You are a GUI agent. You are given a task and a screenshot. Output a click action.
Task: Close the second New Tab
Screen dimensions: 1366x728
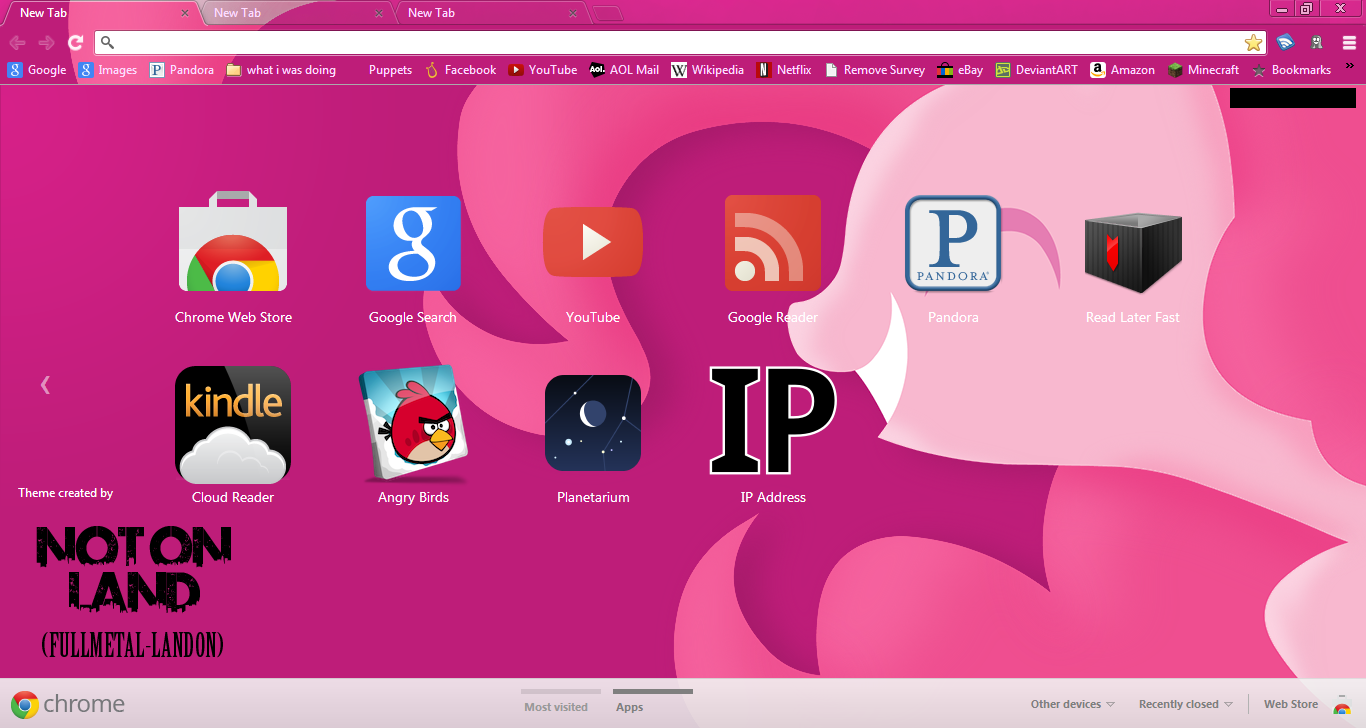378,14
